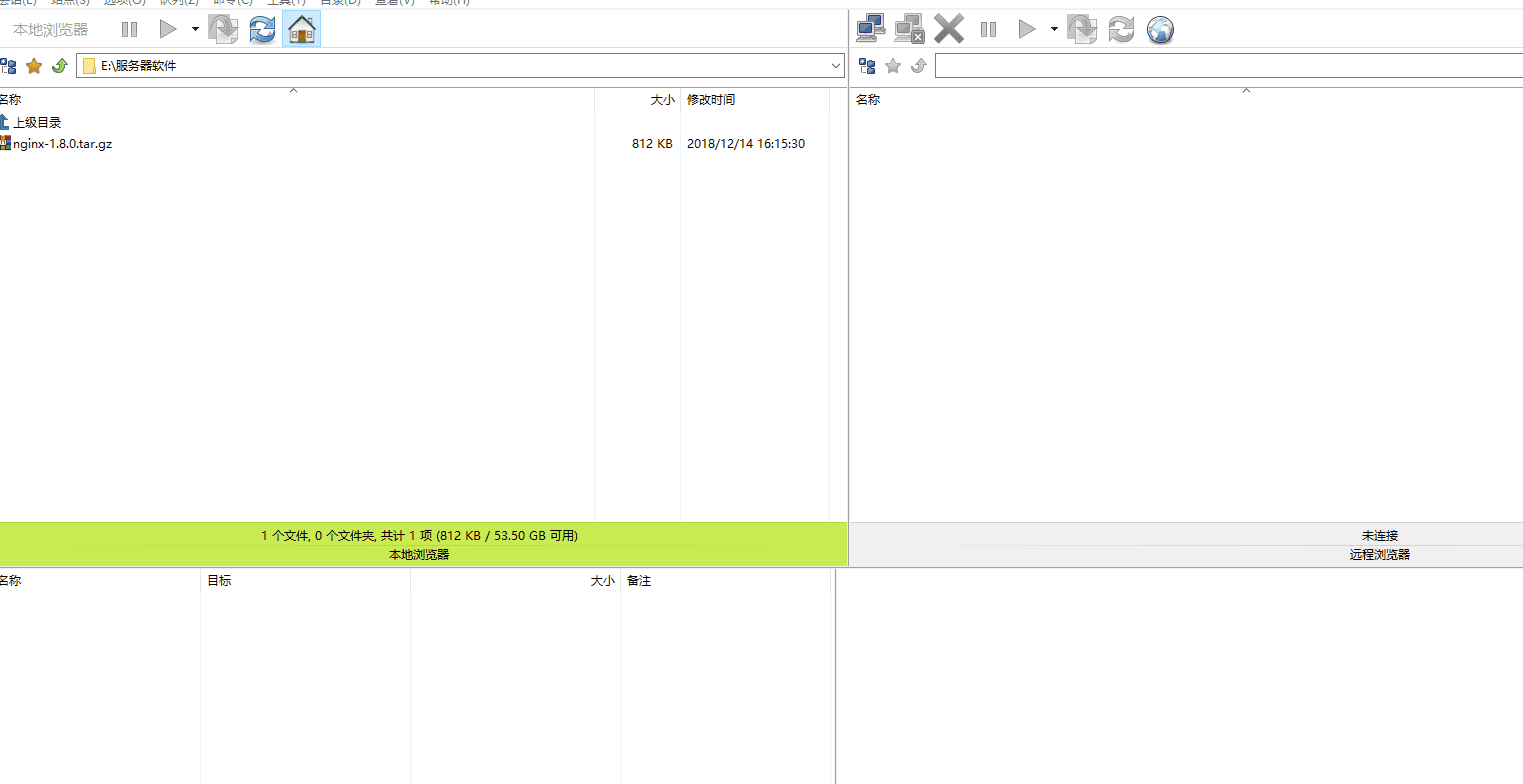
Task: Toggle sort order on the 名称 column header
Action: [10, 99]
